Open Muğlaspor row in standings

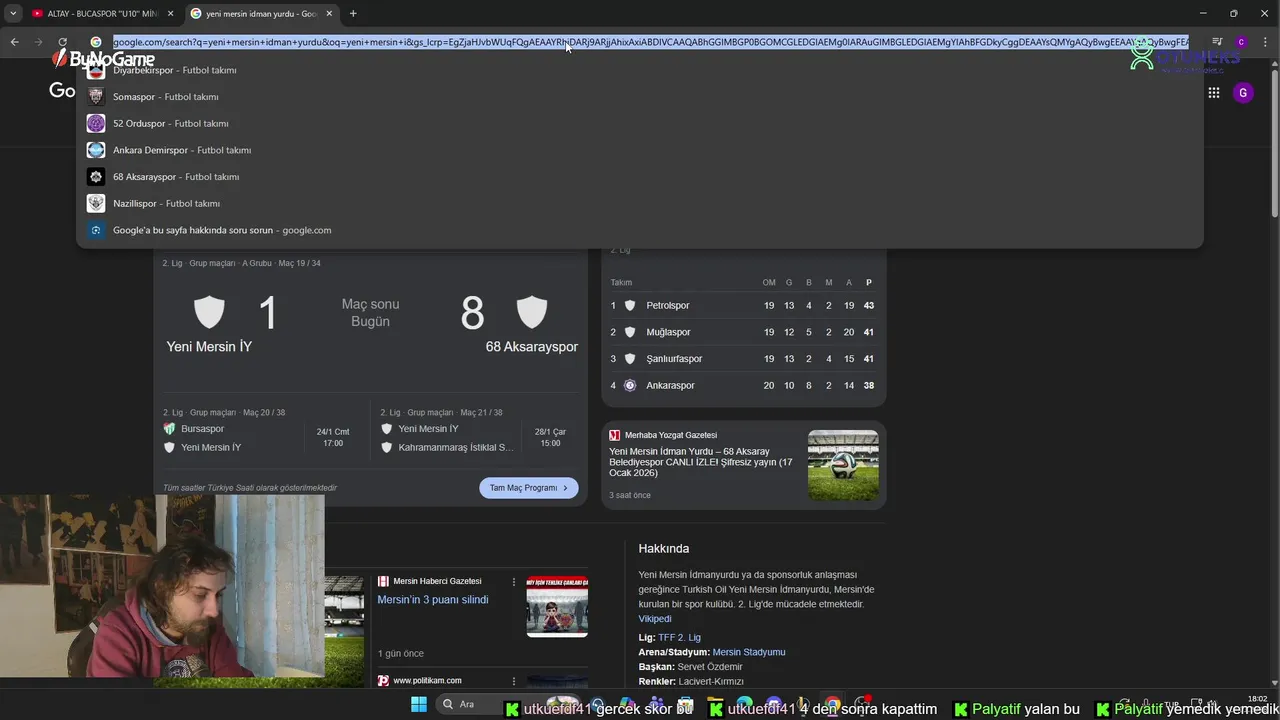(743, 332)
